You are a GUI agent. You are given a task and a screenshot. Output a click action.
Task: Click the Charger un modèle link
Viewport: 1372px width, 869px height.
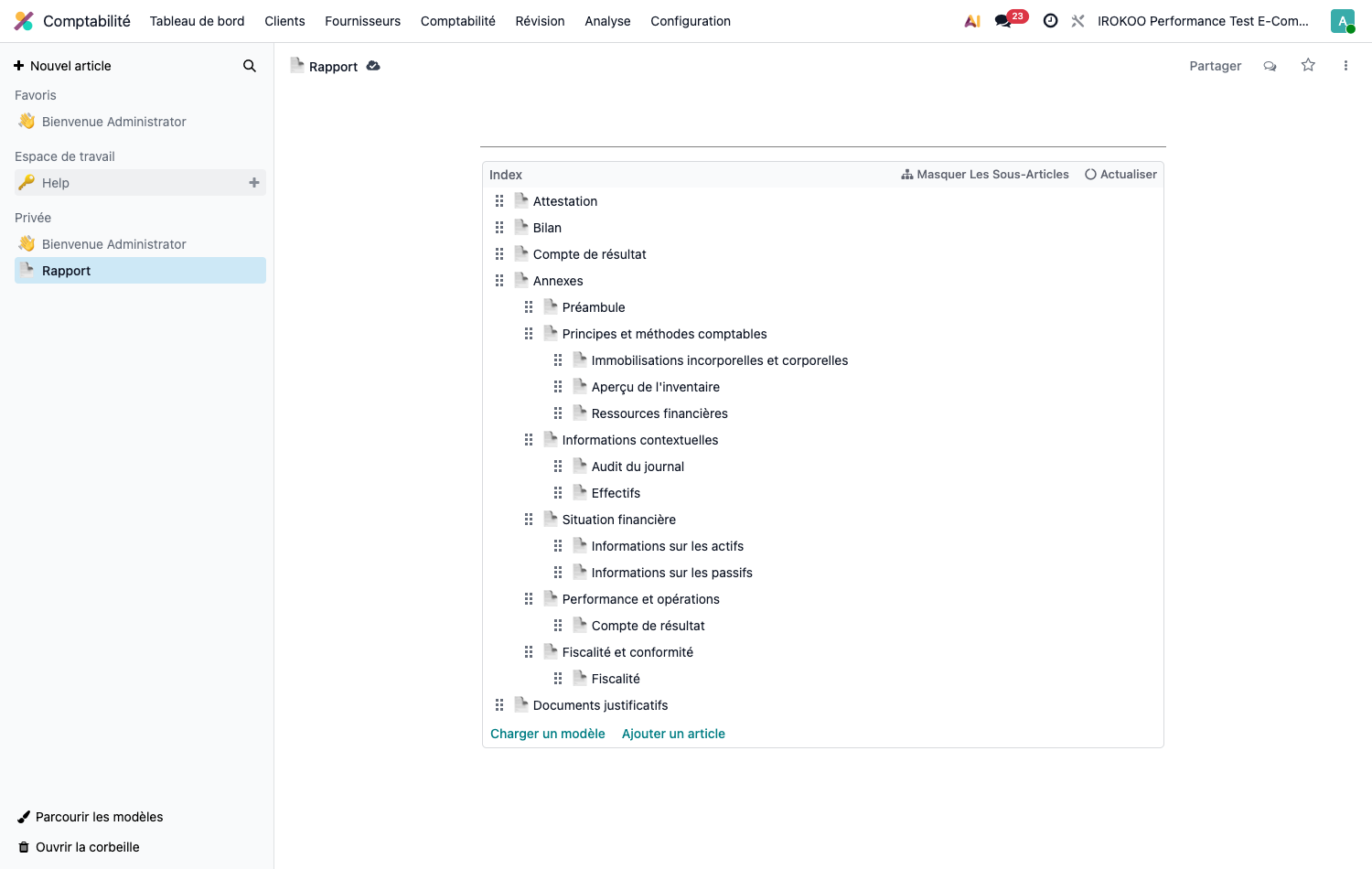pyautogui.click(x=548, y=734)
